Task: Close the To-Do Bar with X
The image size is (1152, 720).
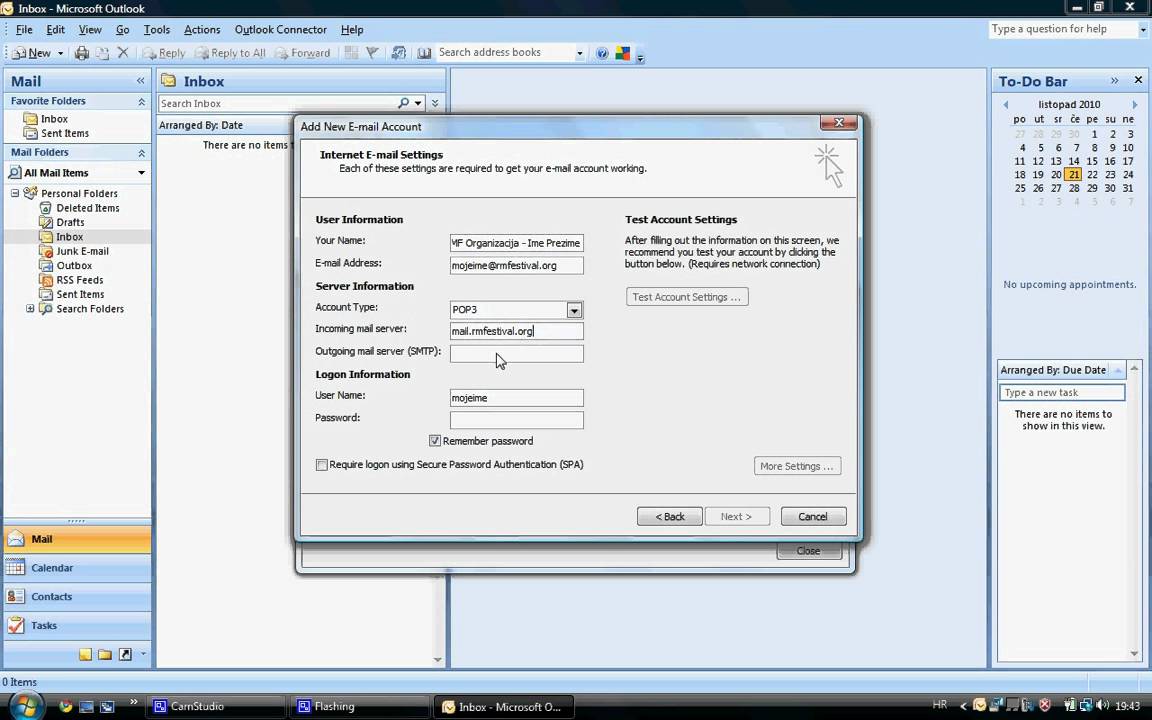Action: point(1138,80)
